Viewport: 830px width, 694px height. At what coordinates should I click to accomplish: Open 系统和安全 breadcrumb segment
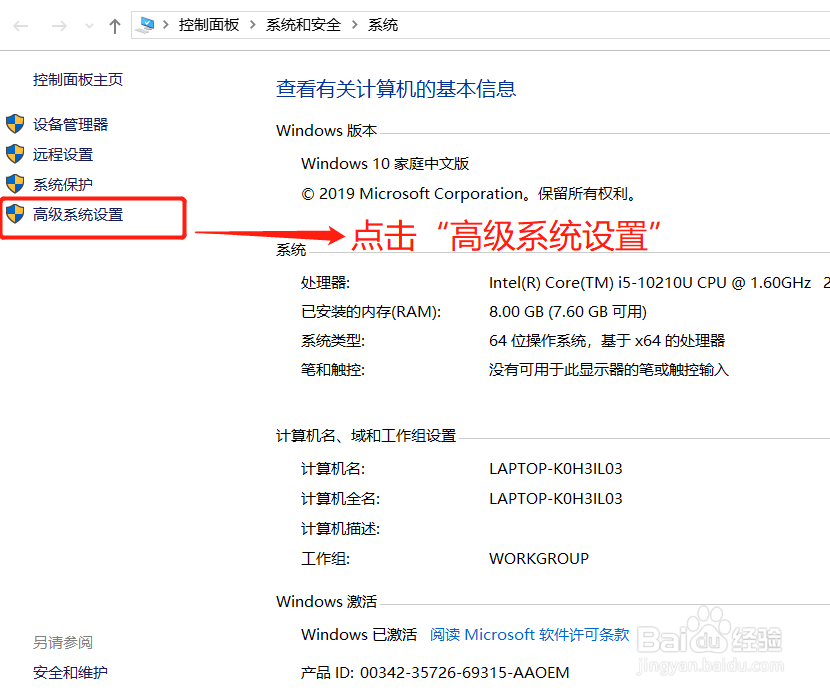coord(303,25)
